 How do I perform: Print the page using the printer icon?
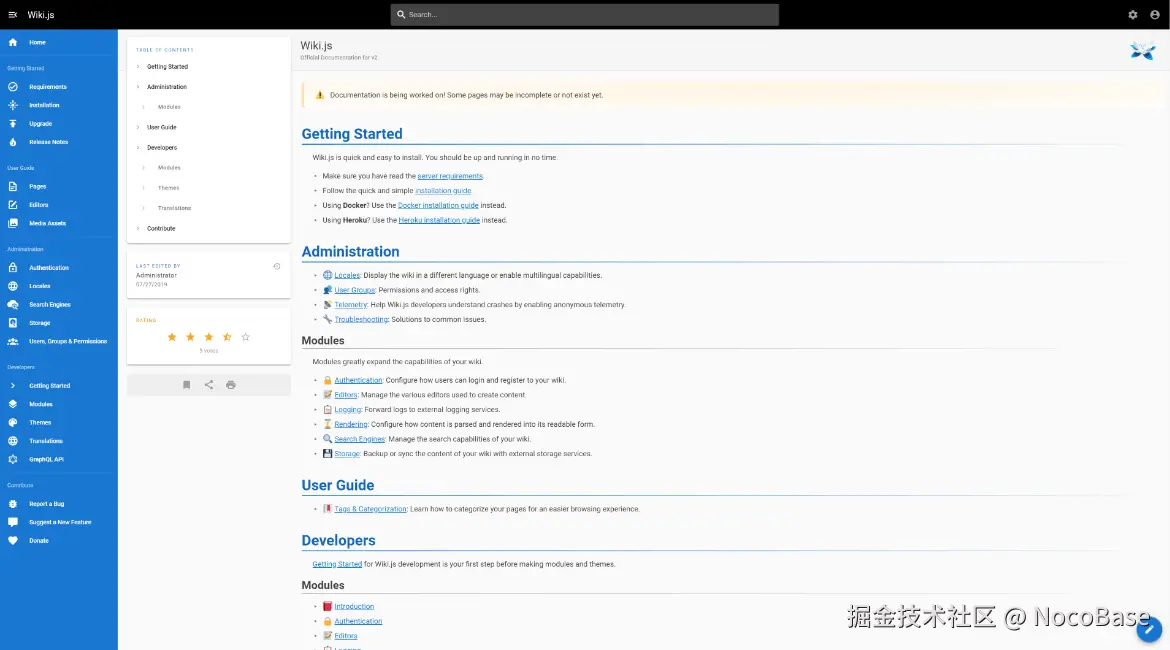230,384
